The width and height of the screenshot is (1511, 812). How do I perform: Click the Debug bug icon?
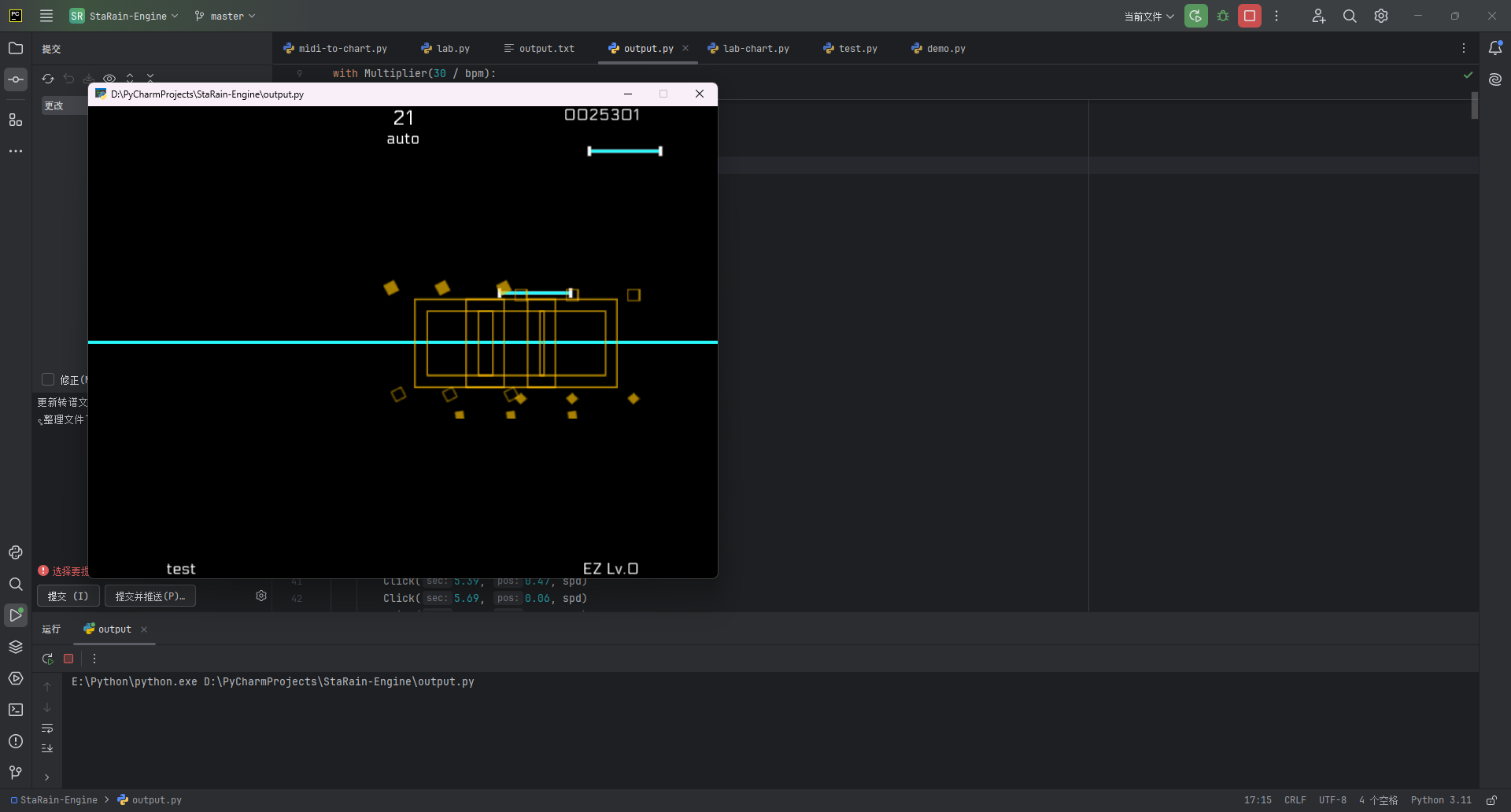coord(1223,16)
